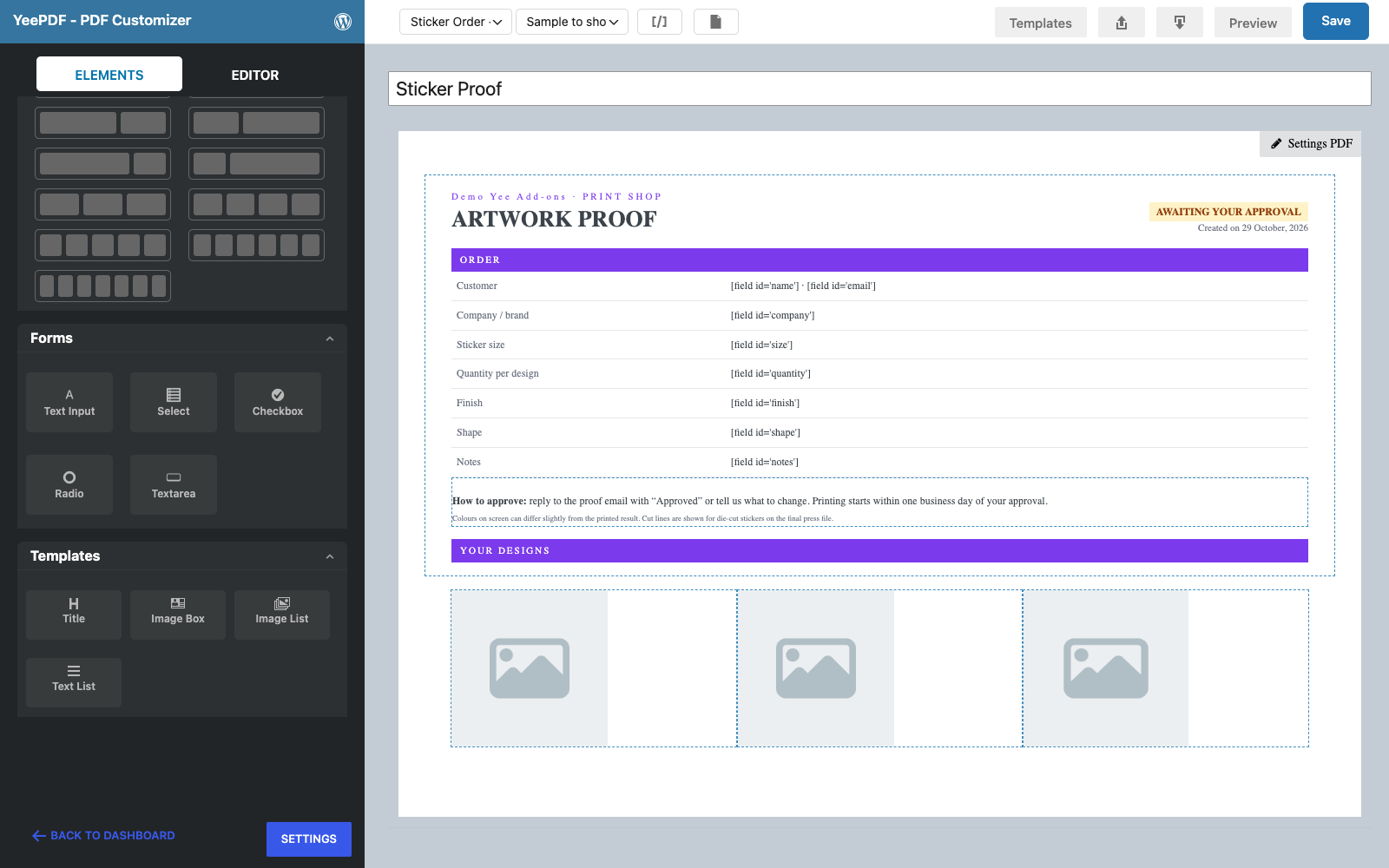Collapse the Templates section
The height and width of the screenshot is (868, 1389).
tap(330, 556)
